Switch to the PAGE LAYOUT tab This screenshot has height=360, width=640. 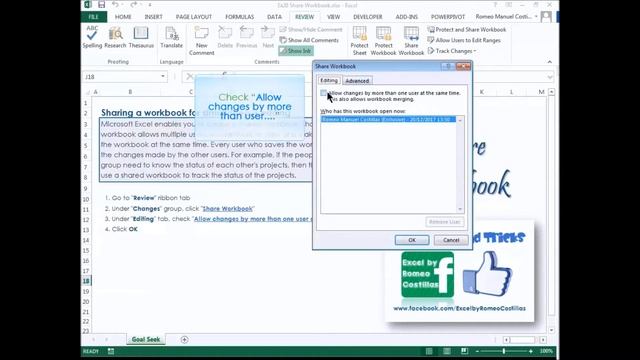coord(193,17)
